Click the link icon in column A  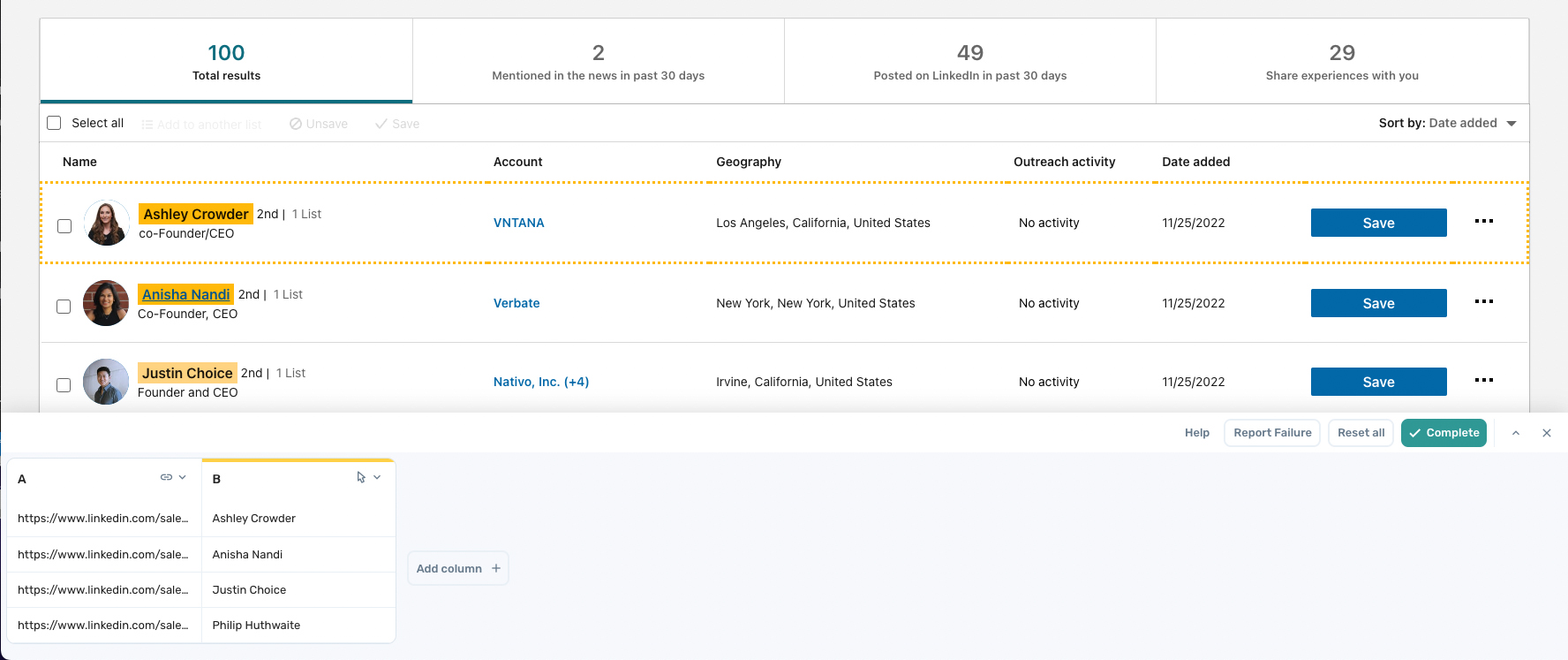(x=166, y=477)
